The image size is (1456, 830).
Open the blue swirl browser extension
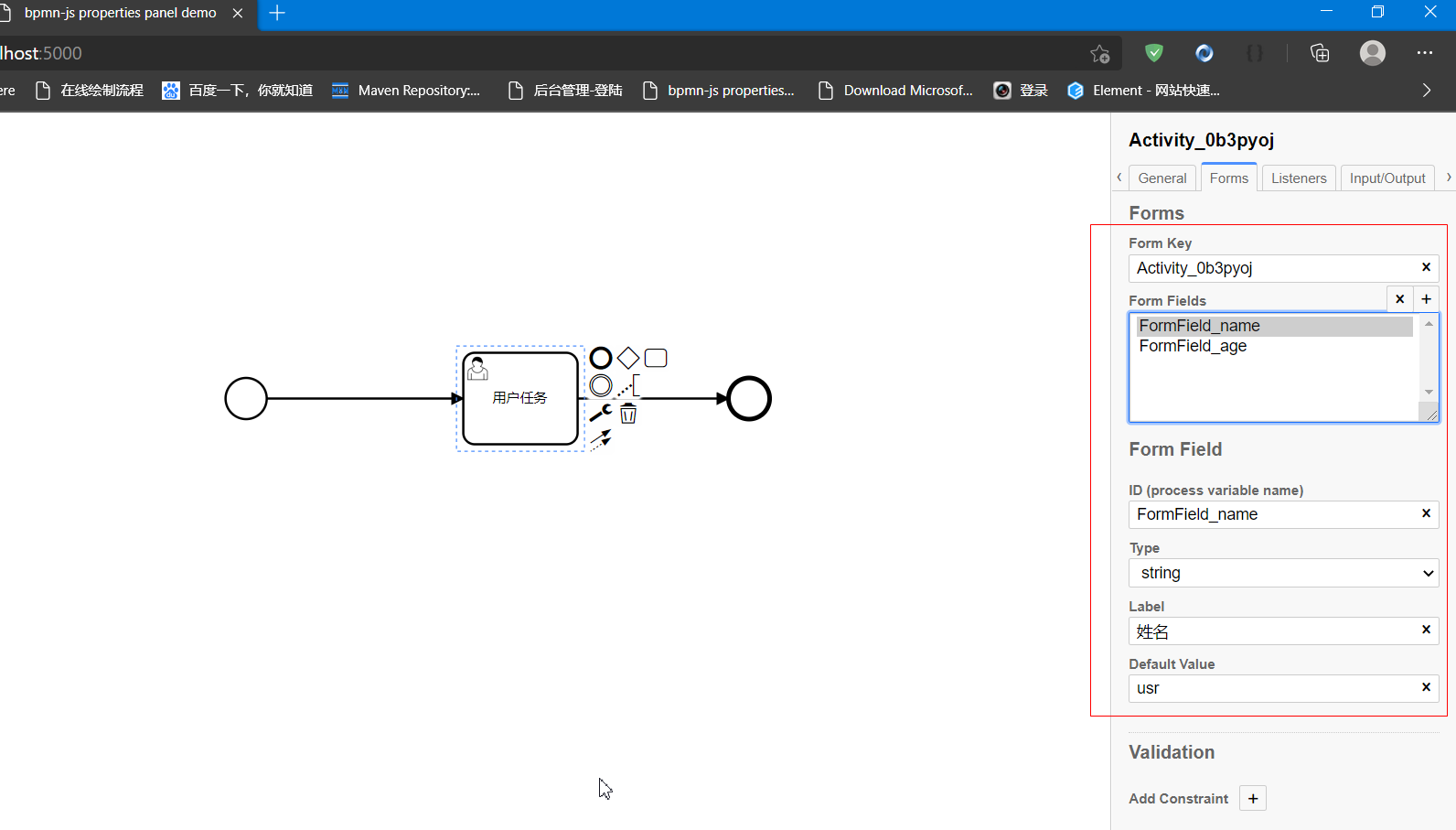(x=1204, y=53)
